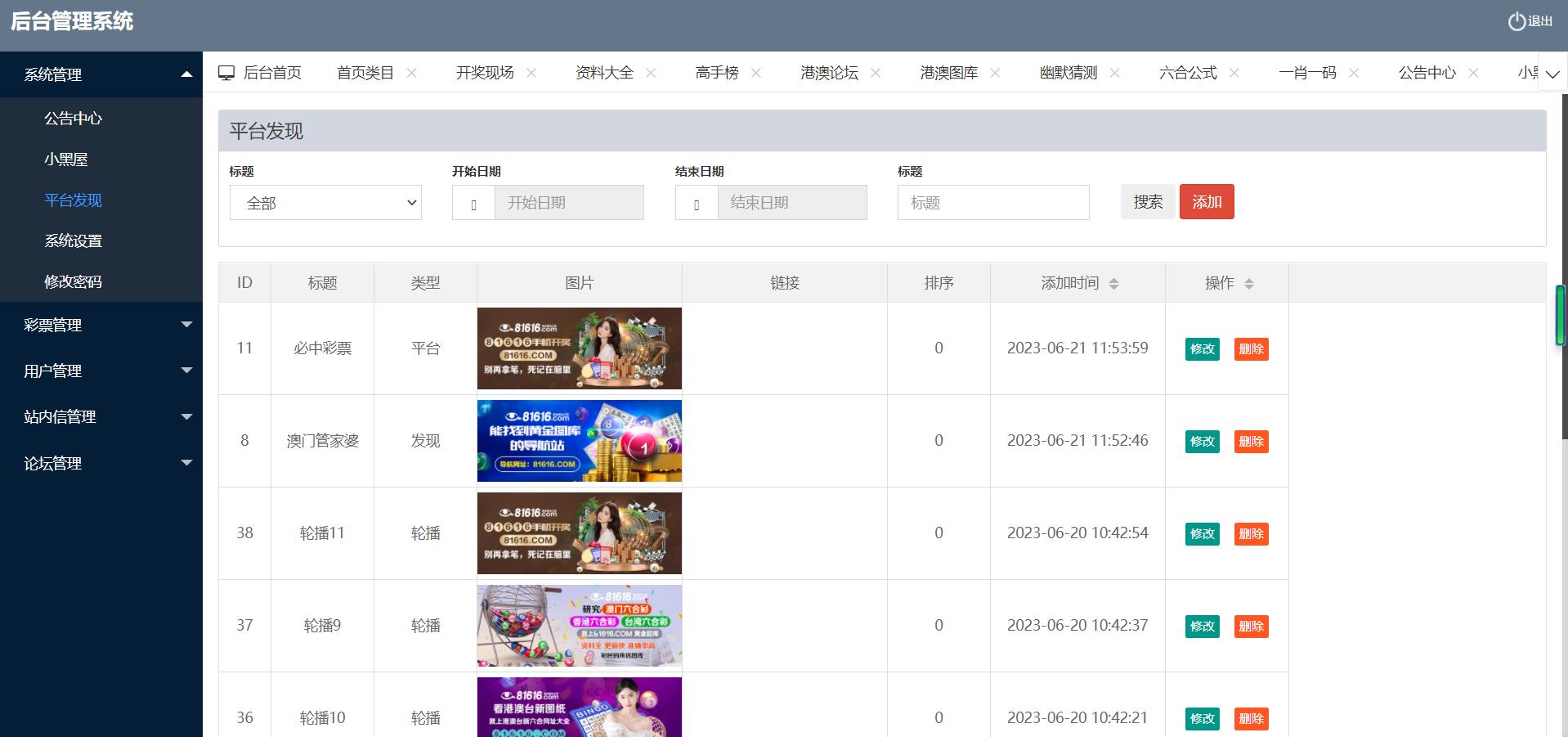Open the start date calendar icon
This screenshot has height=737, width=1568.
[473, 203]
